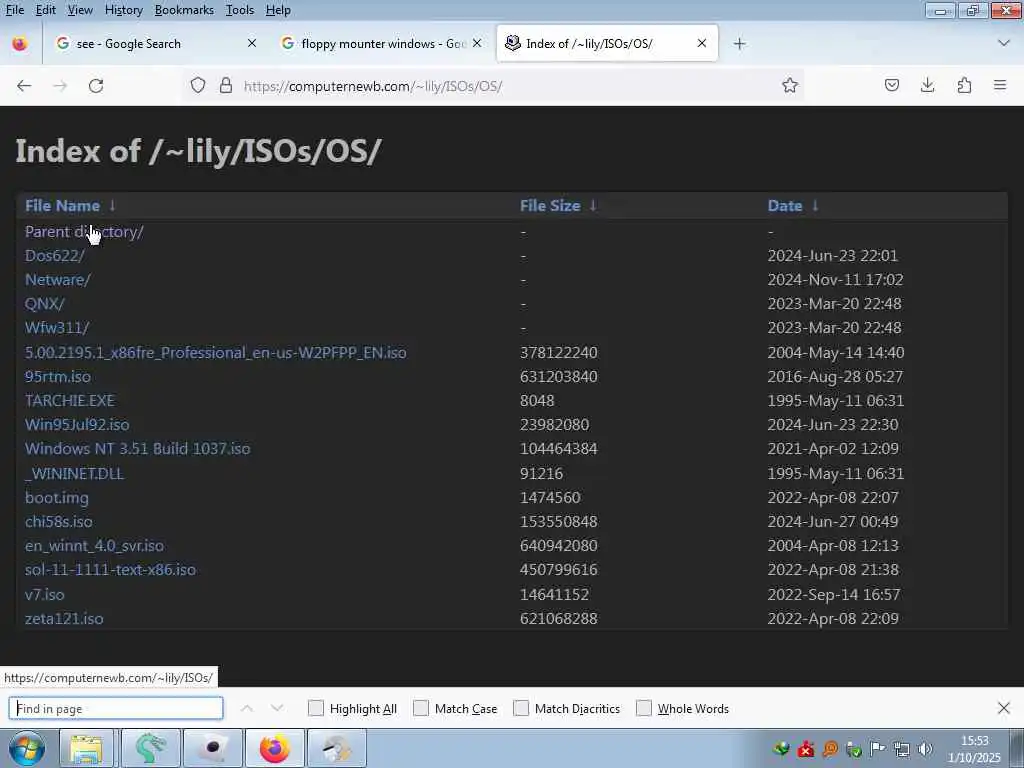Go back to the previous page
Viewport: 1024px width, 768px height.
(24, 86)
